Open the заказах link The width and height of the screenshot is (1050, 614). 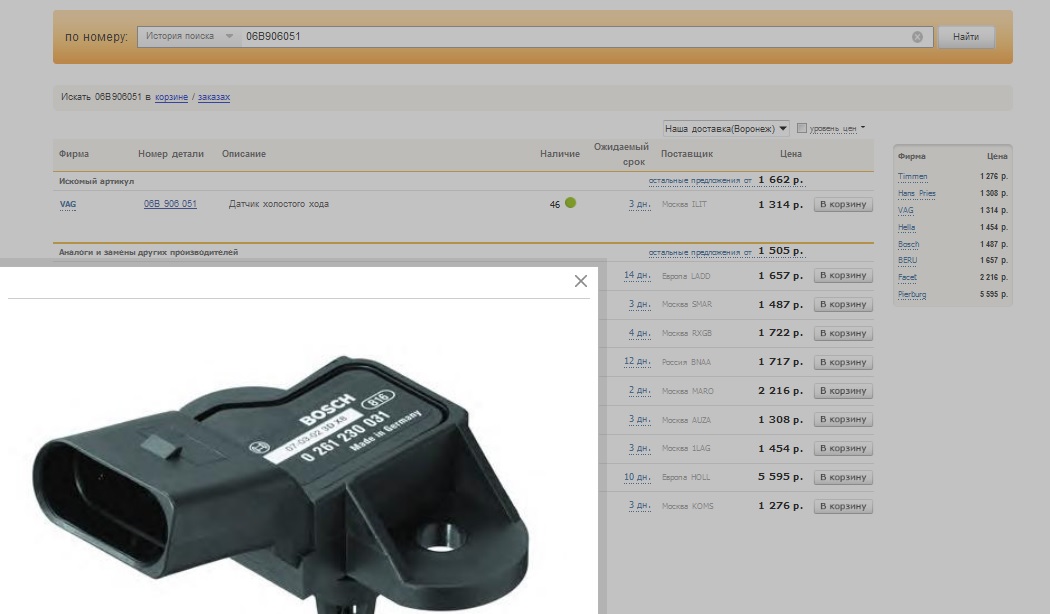pos(213,97)
